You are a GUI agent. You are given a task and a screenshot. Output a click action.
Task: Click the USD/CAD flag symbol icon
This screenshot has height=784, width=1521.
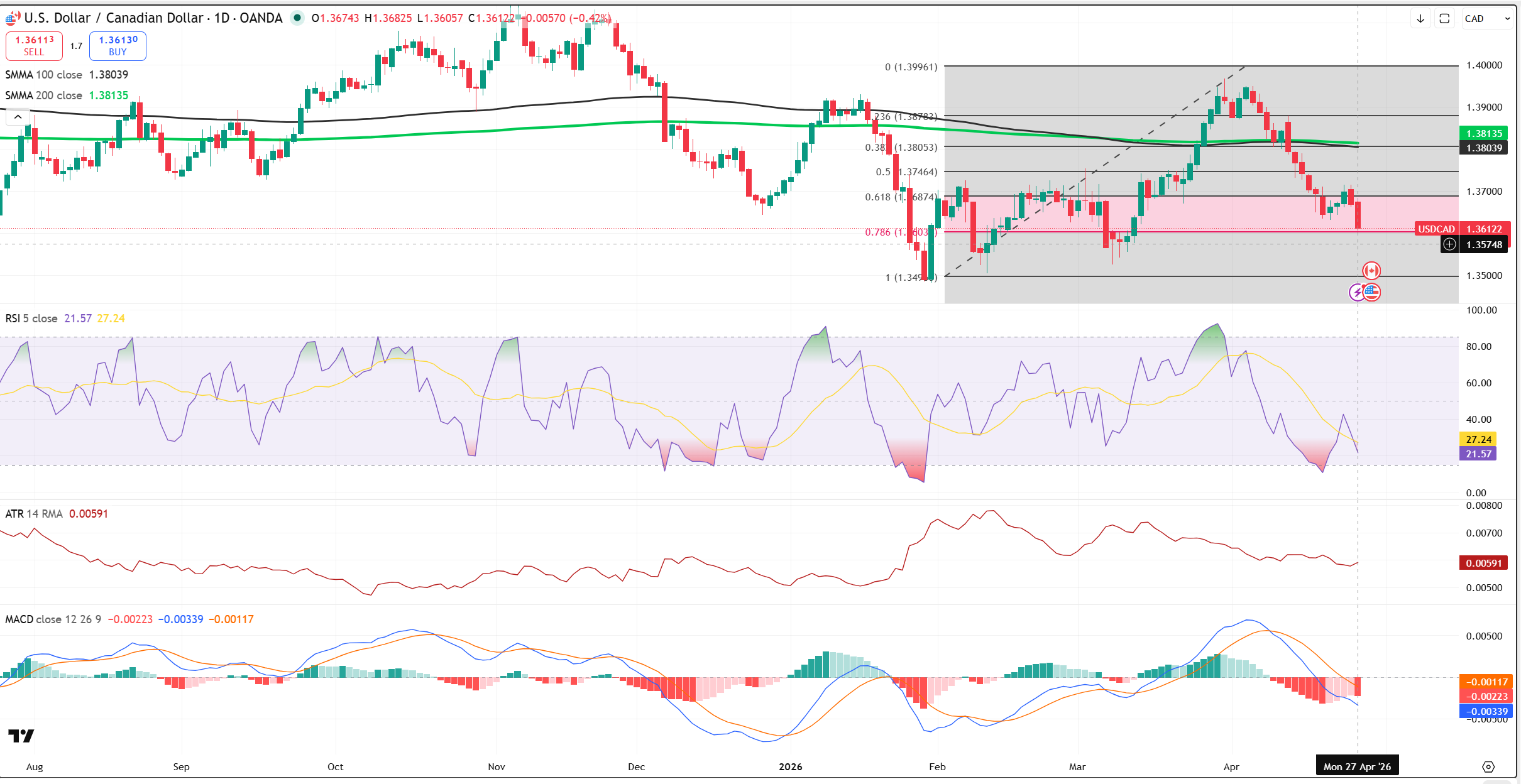click(x=12, y=18)
